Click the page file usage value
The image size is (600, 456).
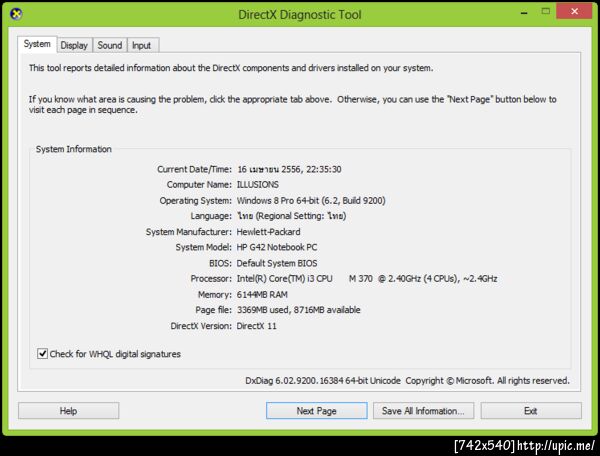pyautogui.click(x=298, y=310)
